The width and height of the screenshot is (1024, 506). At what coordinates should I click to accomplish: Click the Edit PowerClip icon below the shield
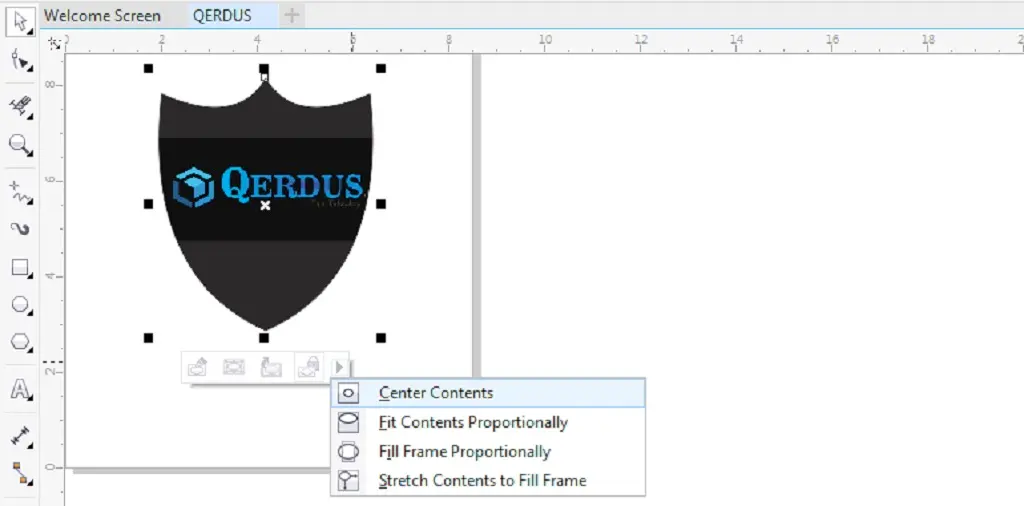[x=197, y=367]
